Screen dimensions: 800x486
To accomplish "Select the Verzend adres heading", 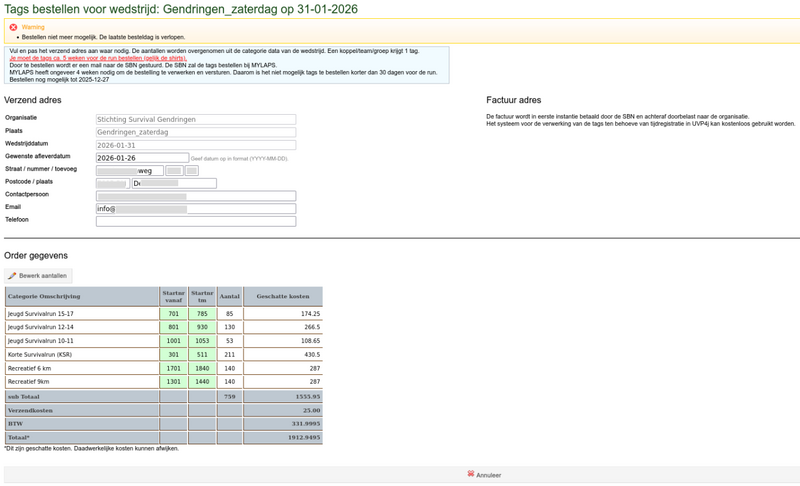I will coord(33,100).
